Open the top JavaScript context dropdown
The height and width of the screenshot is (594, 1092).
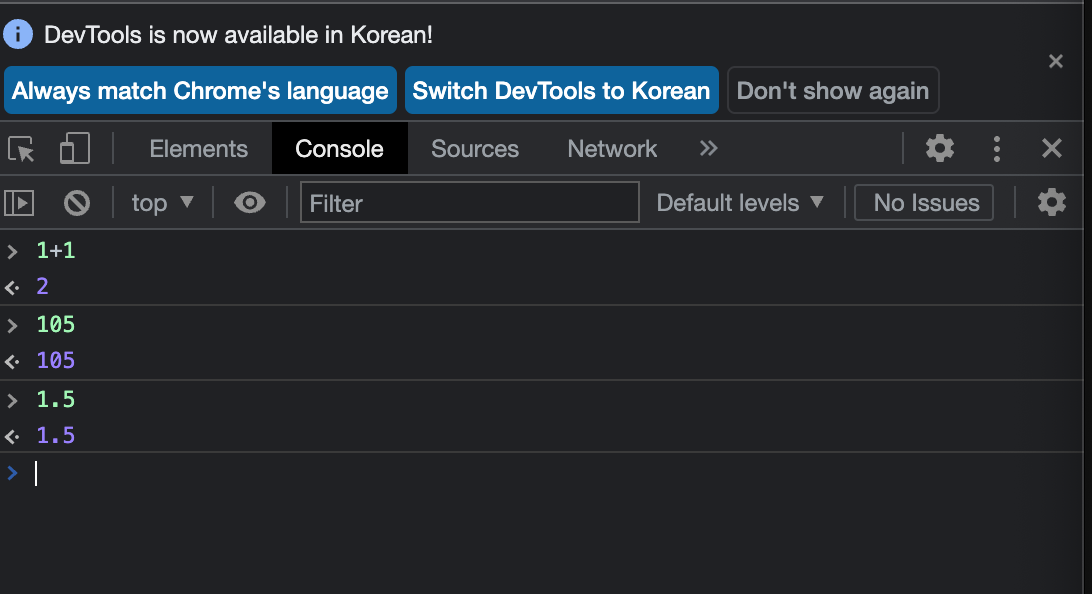[162, 203]
